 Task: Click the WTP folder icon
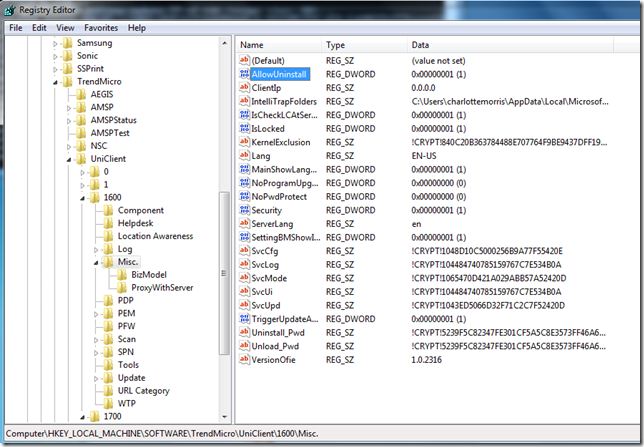click(108, 403)
